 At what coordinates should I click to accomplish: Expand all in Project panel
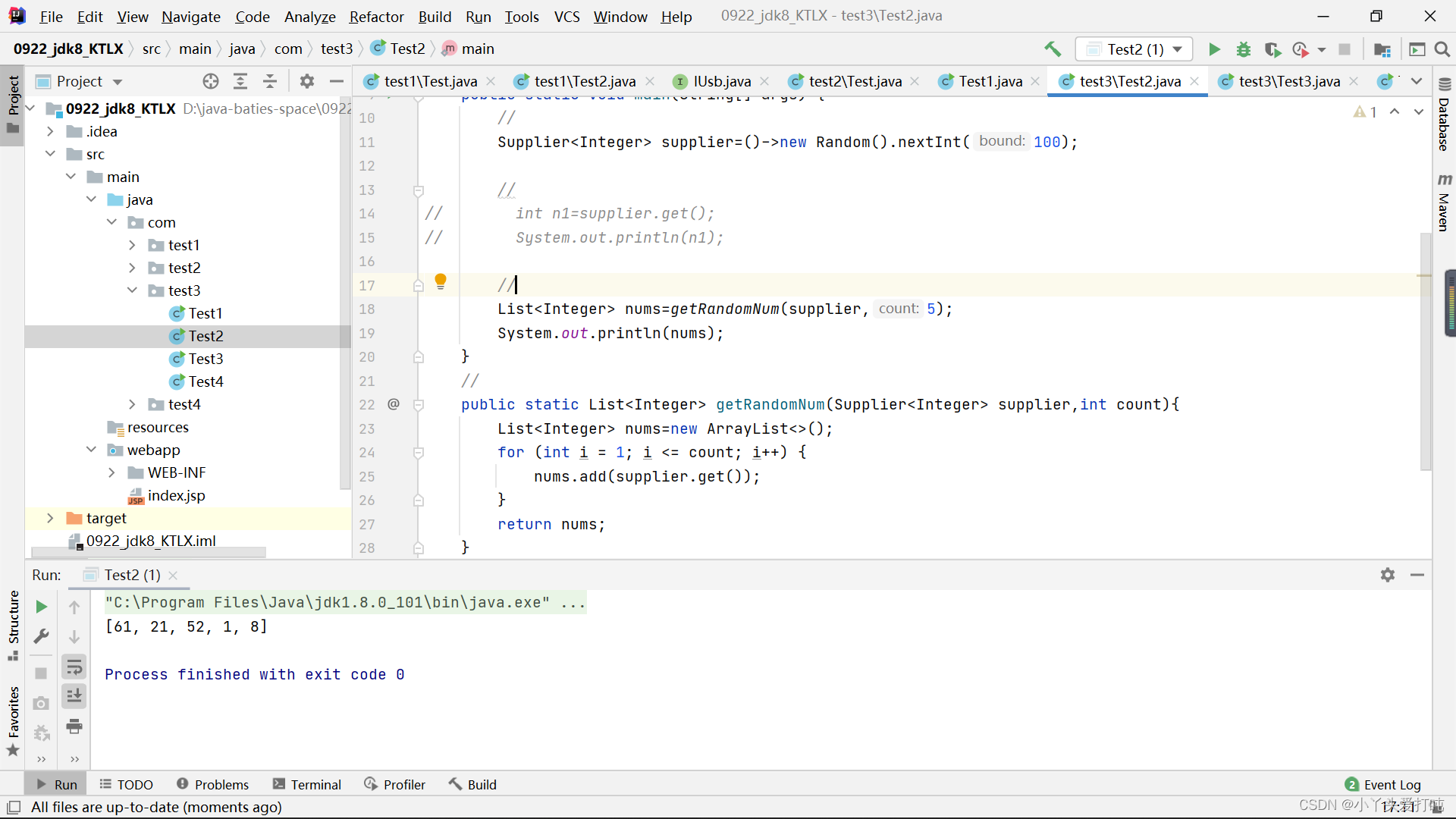point(240,81)
